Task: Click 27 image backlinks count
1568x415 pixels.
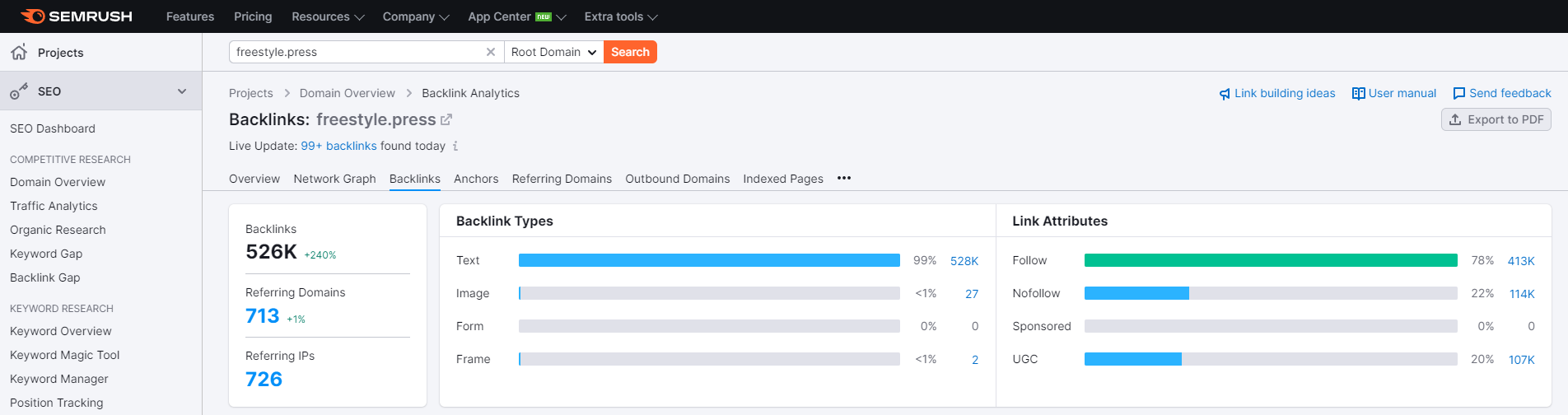Action: coord(972,294)
